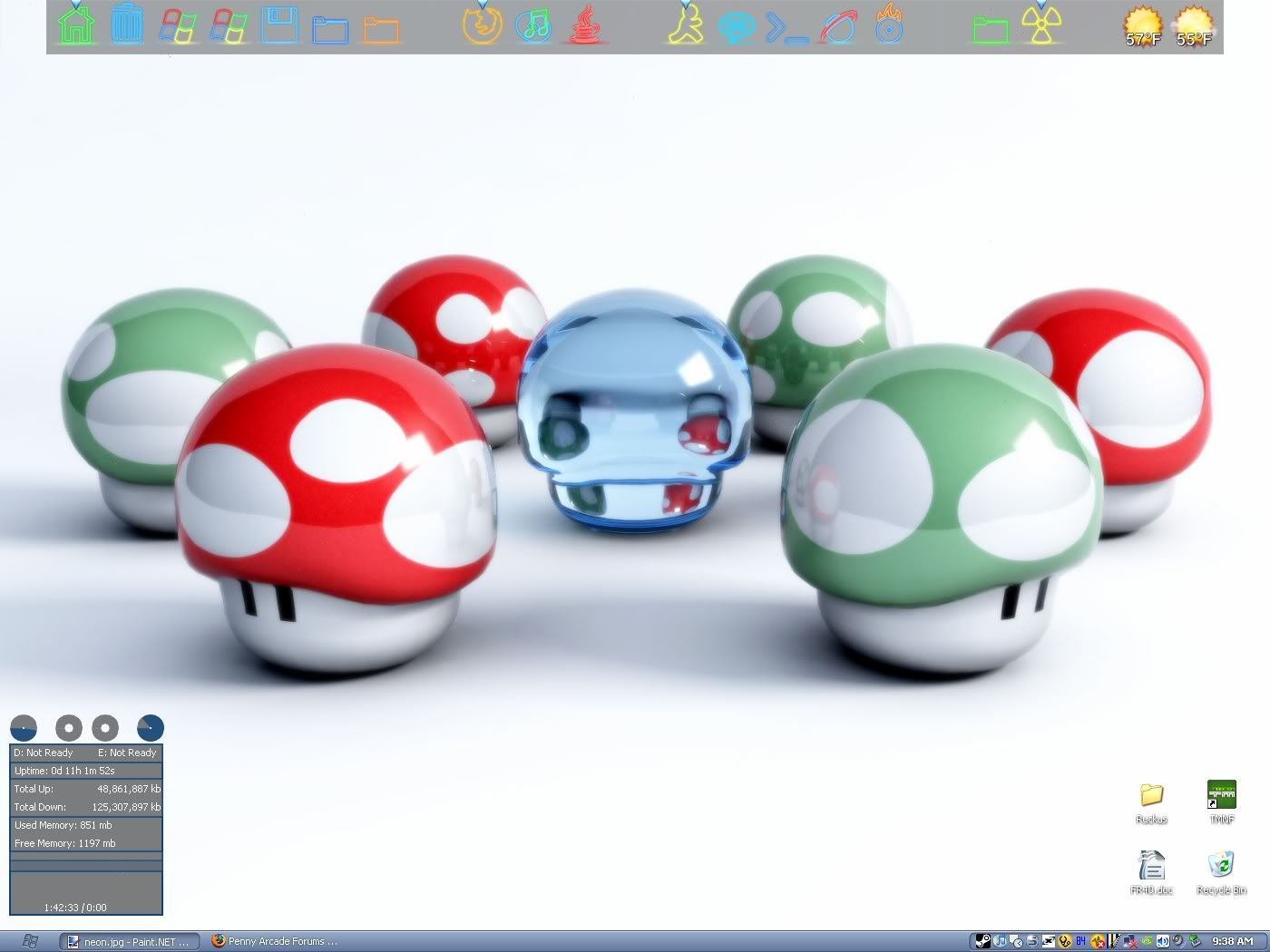1270x952 pixels.
Task: Open the yellow AIM running man icon
Action: (686, 25)
